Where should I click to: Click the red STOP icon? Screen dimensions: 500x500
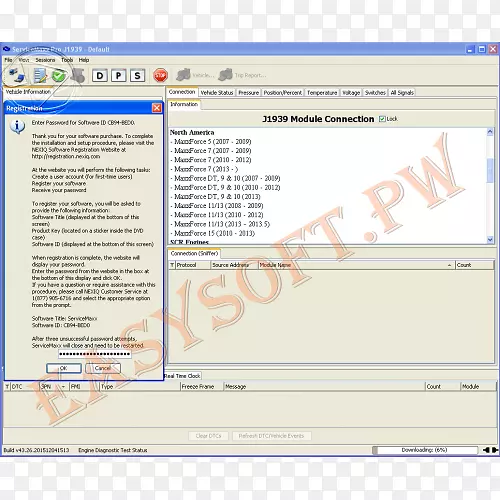160,75
